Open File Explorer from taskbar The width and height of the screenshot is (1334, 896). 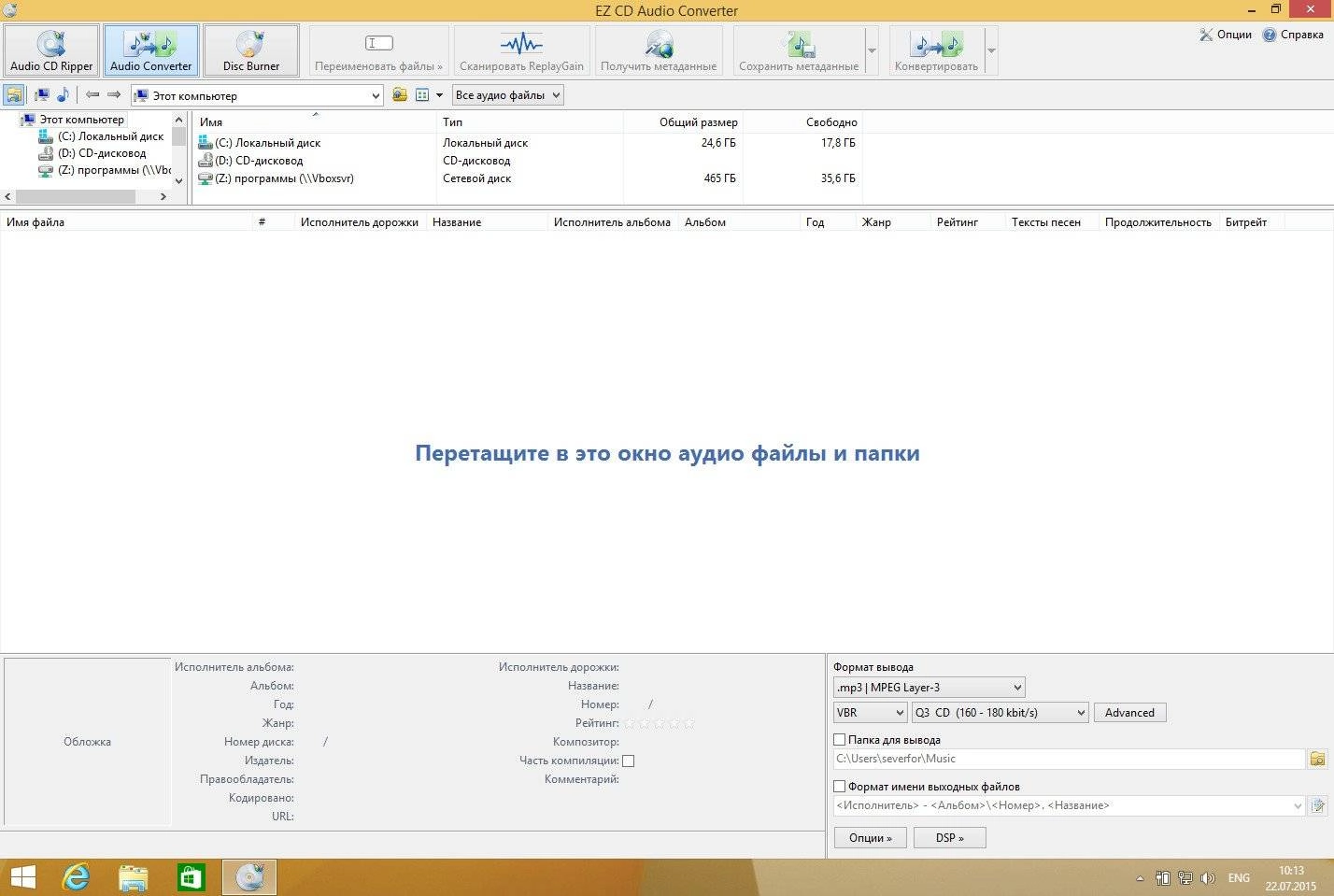coord(134,878)
